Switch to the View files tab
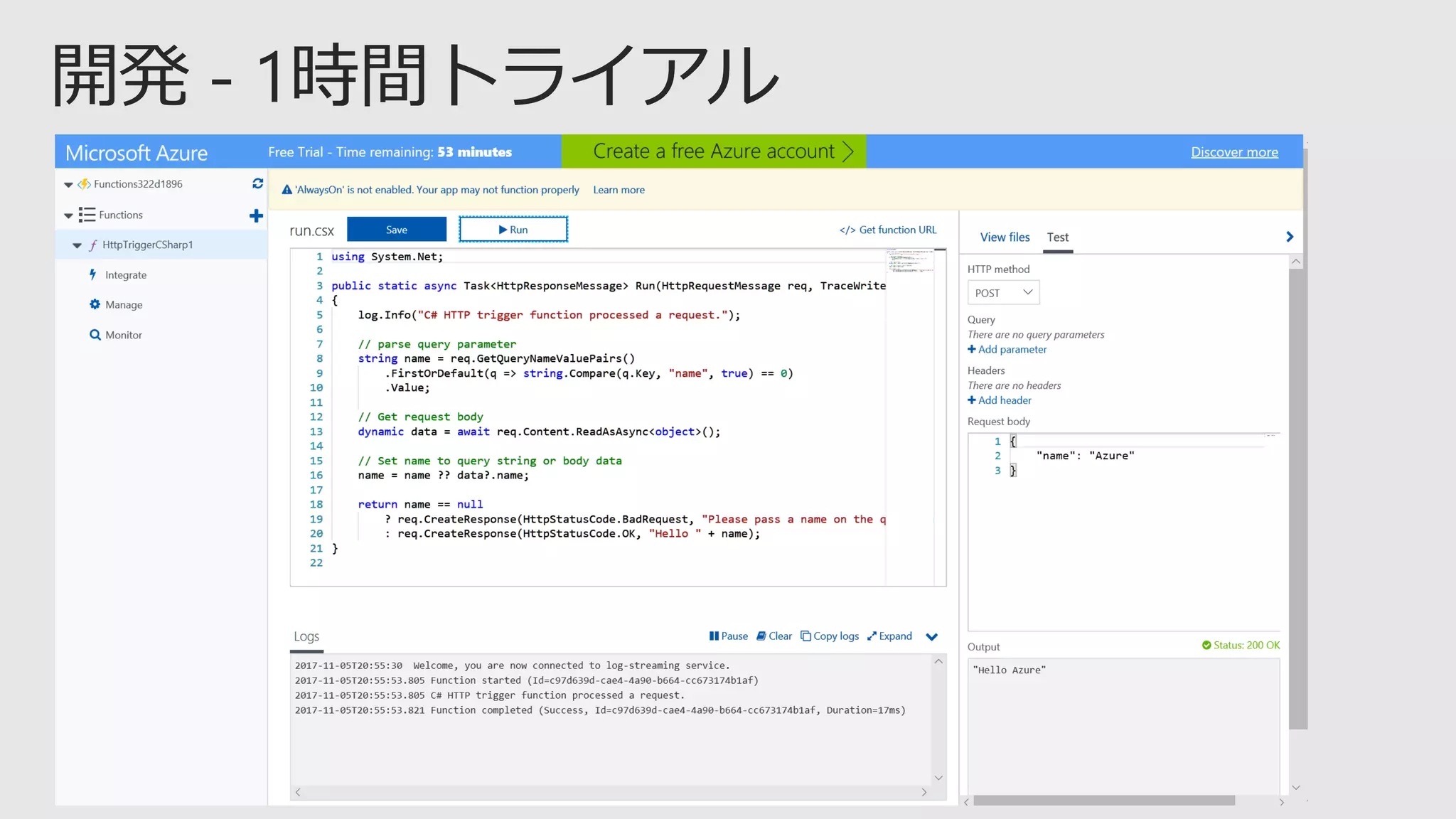The image size is (1456, 819). tap(1005, 237)
